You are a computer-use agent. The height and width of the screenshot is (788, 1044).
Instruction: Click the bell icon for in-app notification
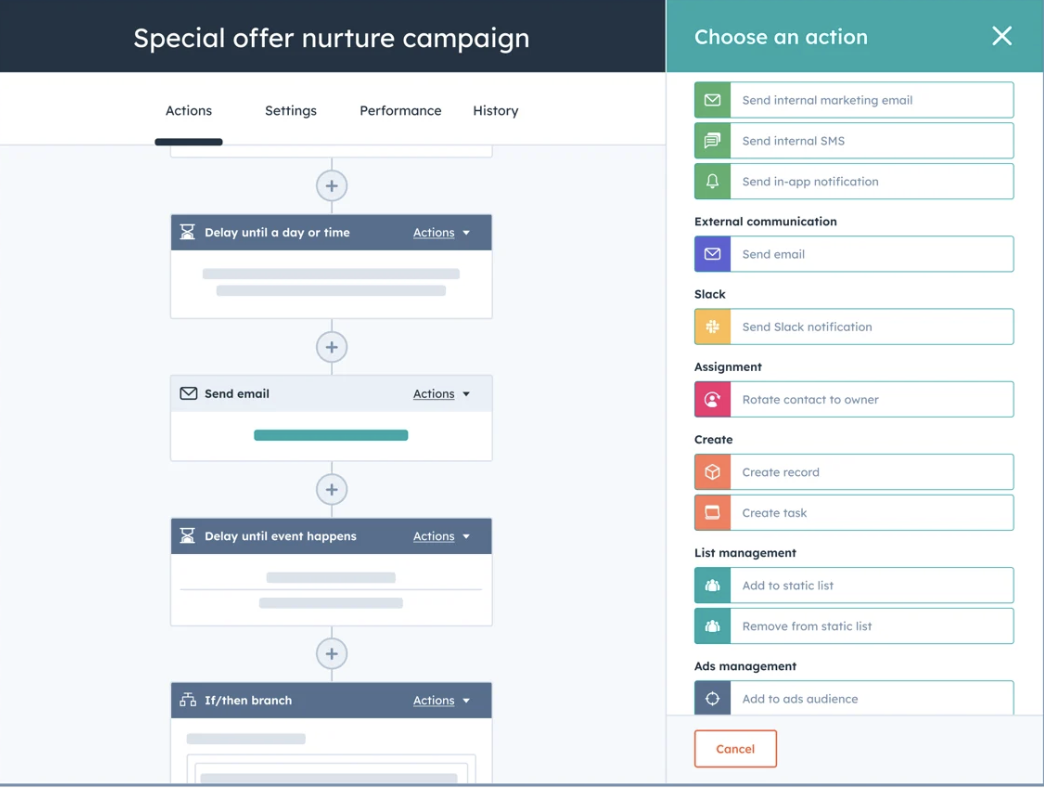click(713, 181)
